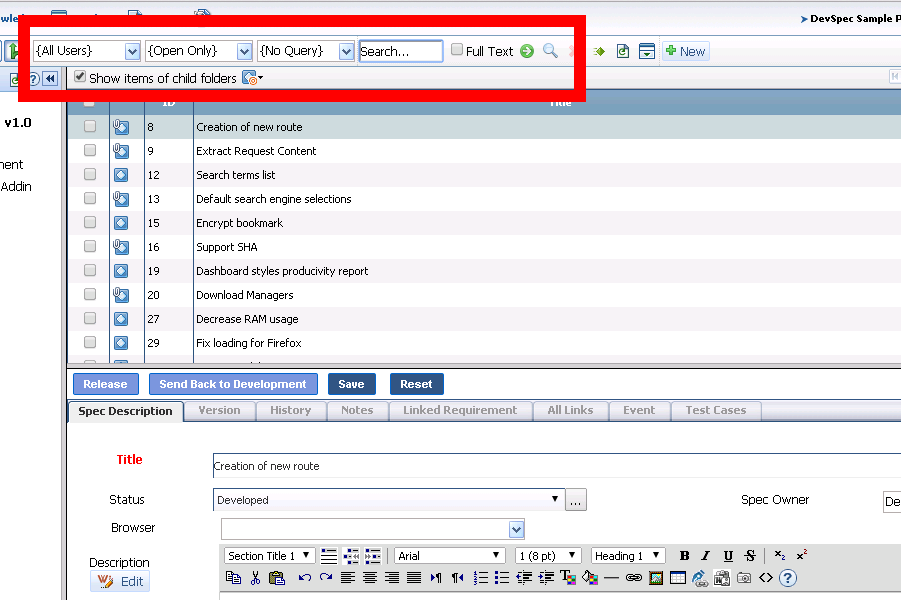
Task: Enable the Full Text search checkbox
Action: click(x=455, y=50)
